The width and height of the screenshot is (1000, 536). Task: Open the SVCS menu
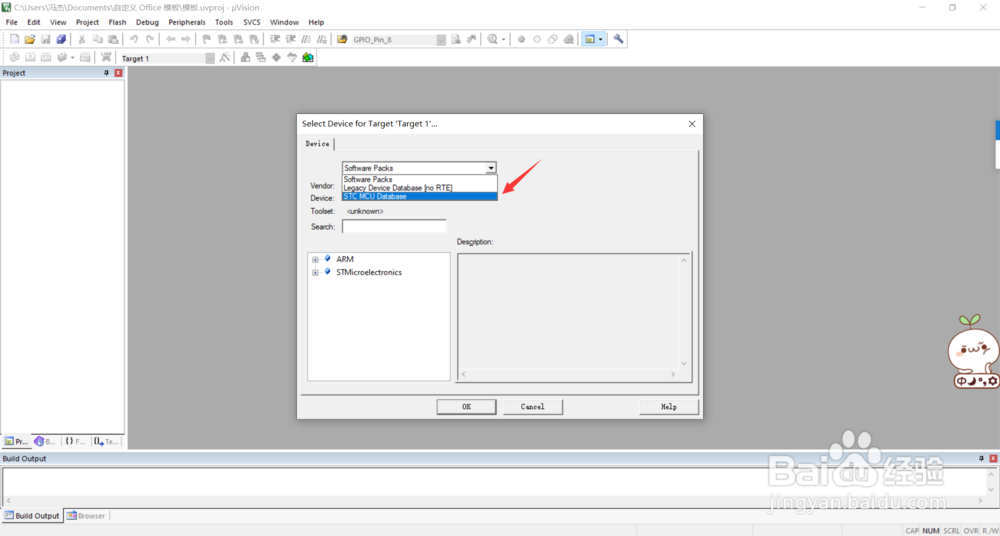coord(252,22)
